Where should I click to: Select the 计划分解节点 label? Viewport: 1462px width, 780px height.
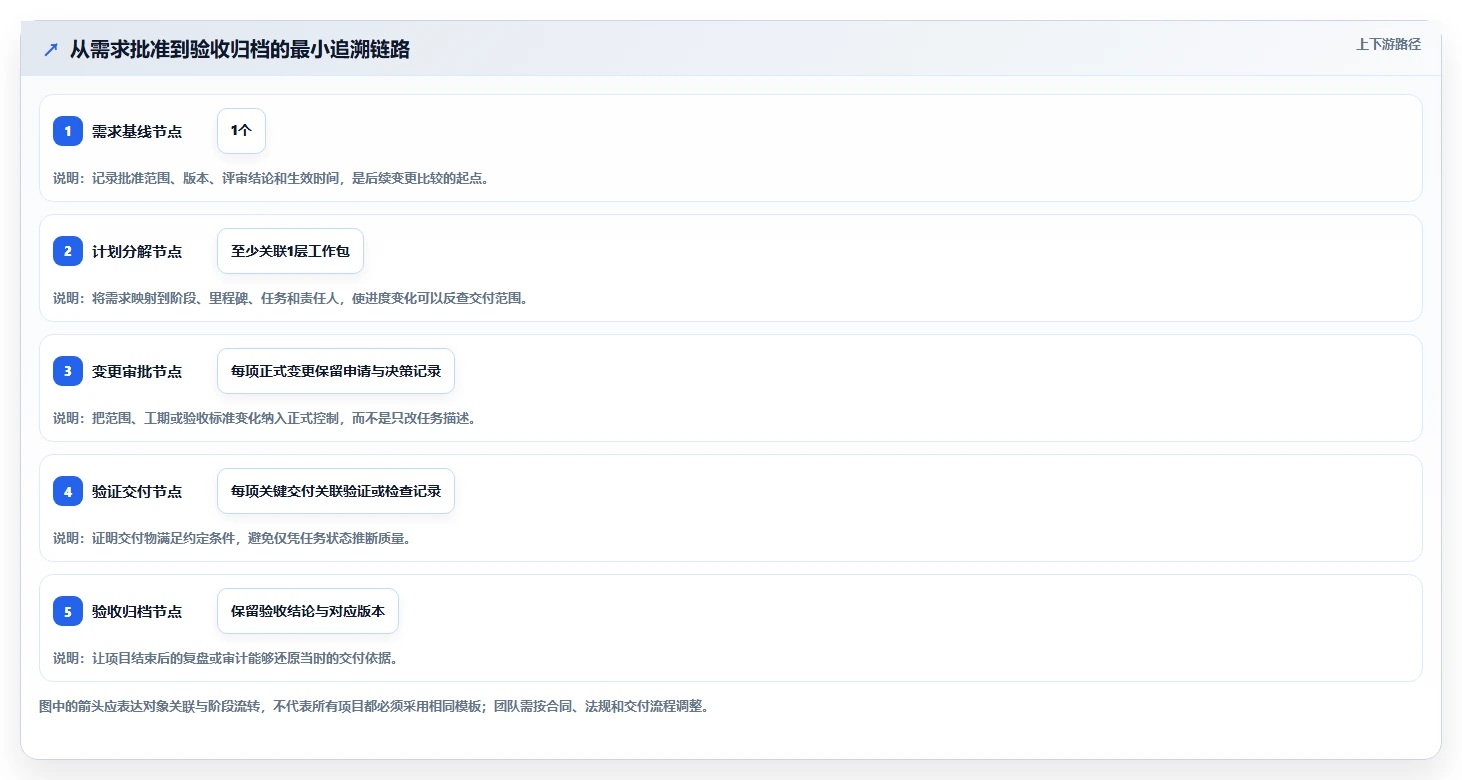click(x=137, y=252)
